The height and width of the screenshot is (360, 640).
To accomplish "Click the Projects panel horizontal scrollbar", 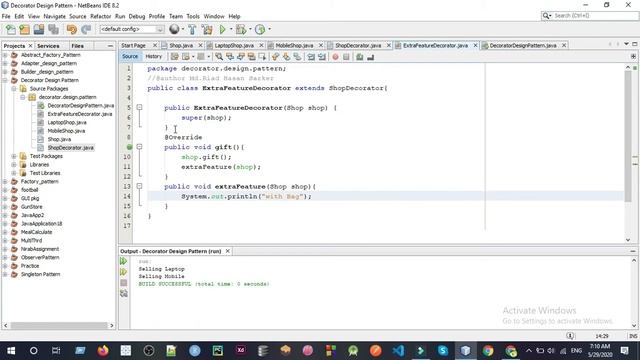I will tap(59, 325).
